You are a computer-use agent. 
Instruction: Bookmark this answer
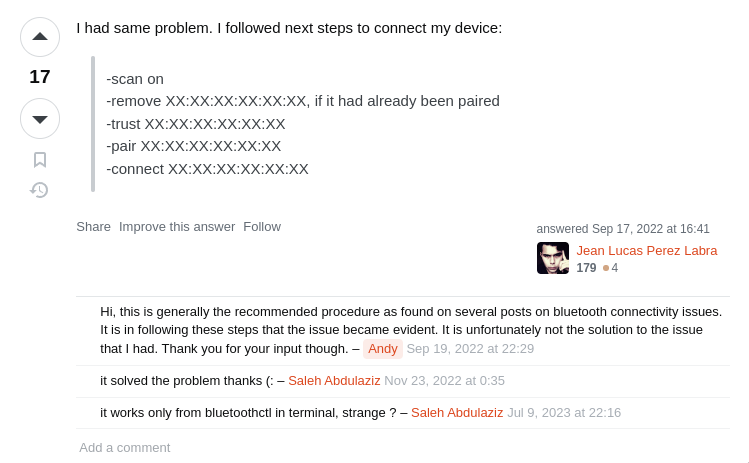coord(40,160)
